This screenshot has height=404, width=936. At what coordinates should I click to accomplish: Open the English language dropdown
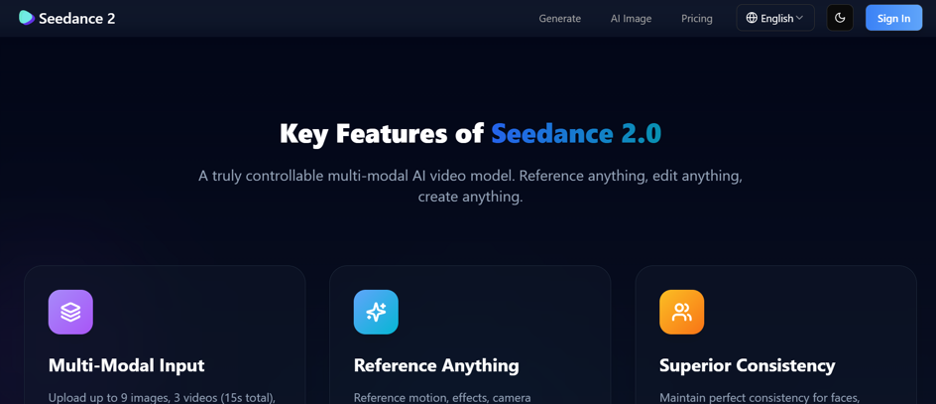point(775,18)
